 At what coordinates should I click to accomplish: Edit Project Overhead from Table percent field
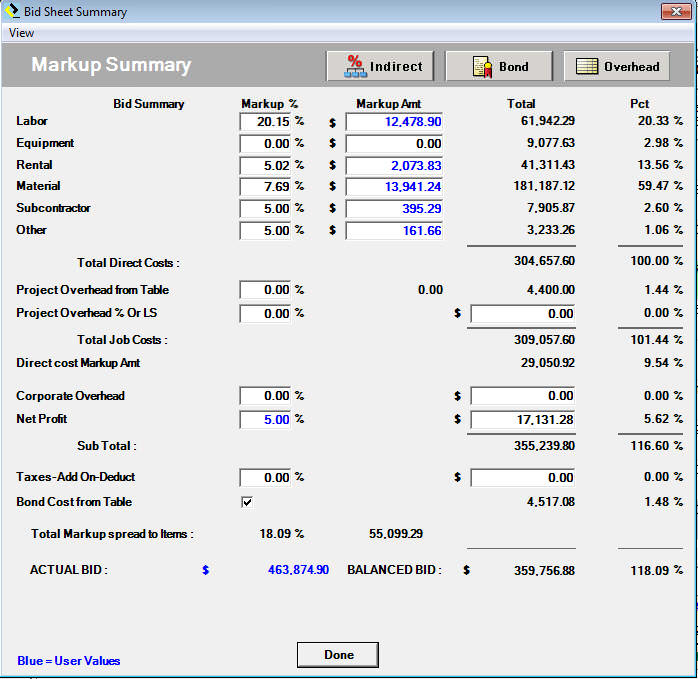pyautogui.click(x=265, y=290)
